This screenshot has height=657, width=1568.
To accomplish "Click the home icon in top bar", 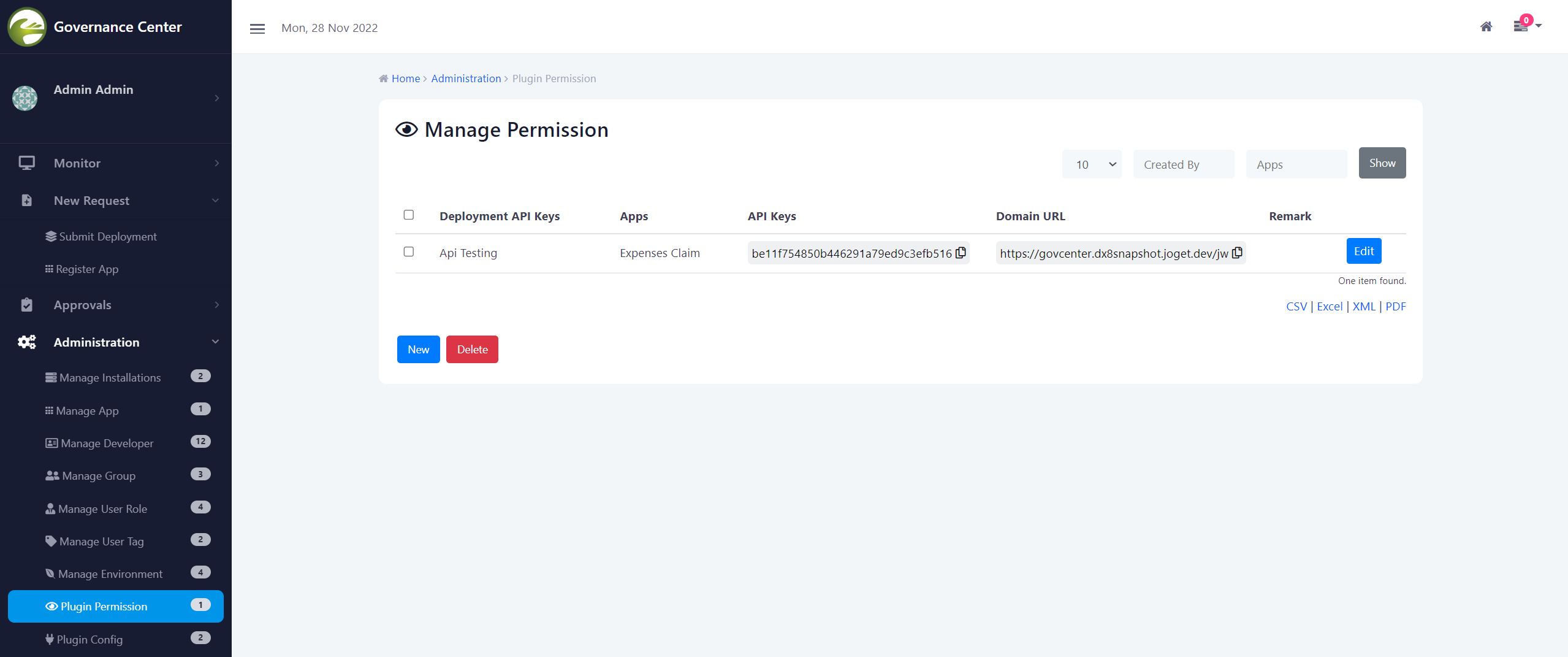I will (x=1486, y=26).
